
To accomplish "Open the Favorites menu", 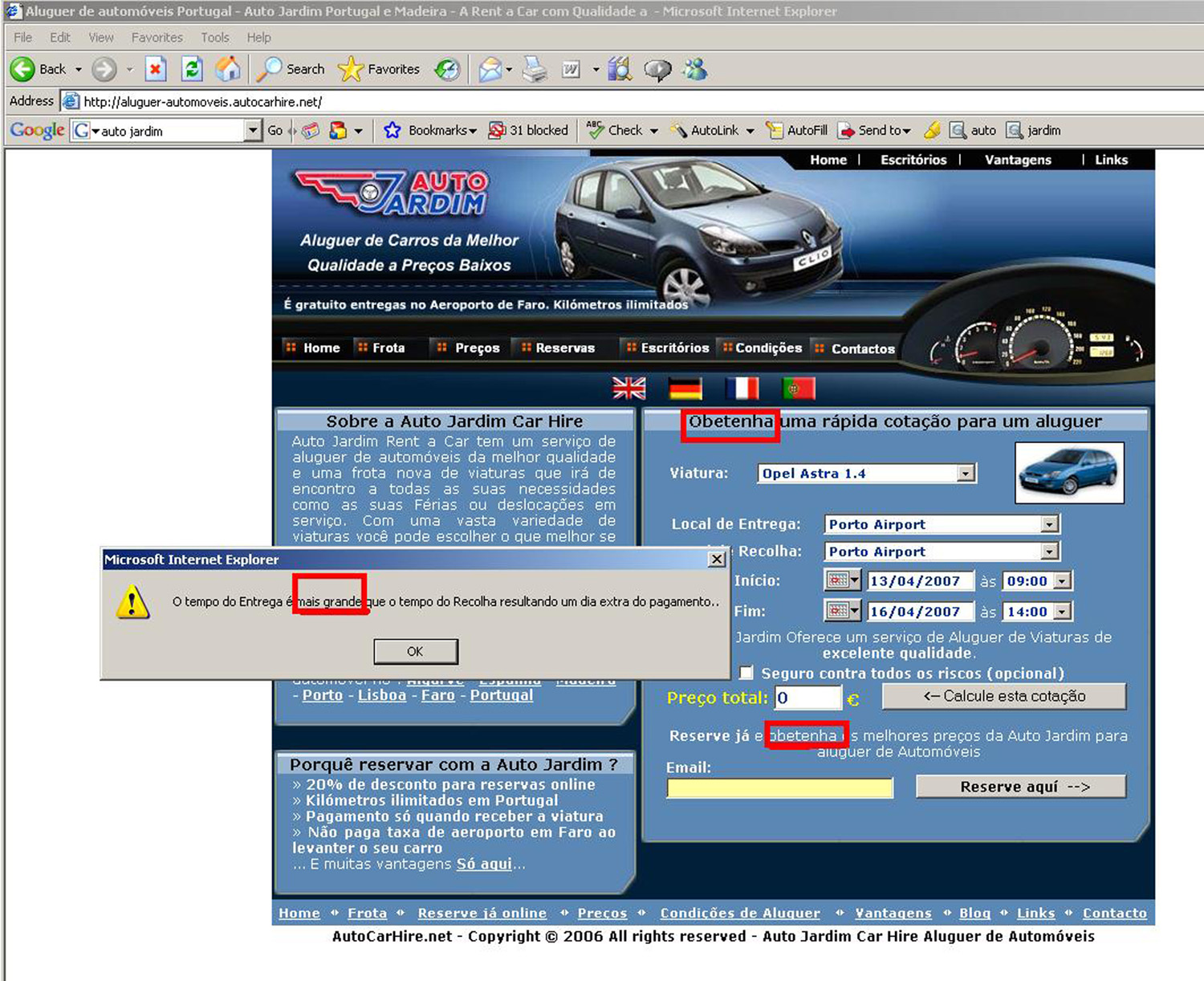I will tap(157, 38).
